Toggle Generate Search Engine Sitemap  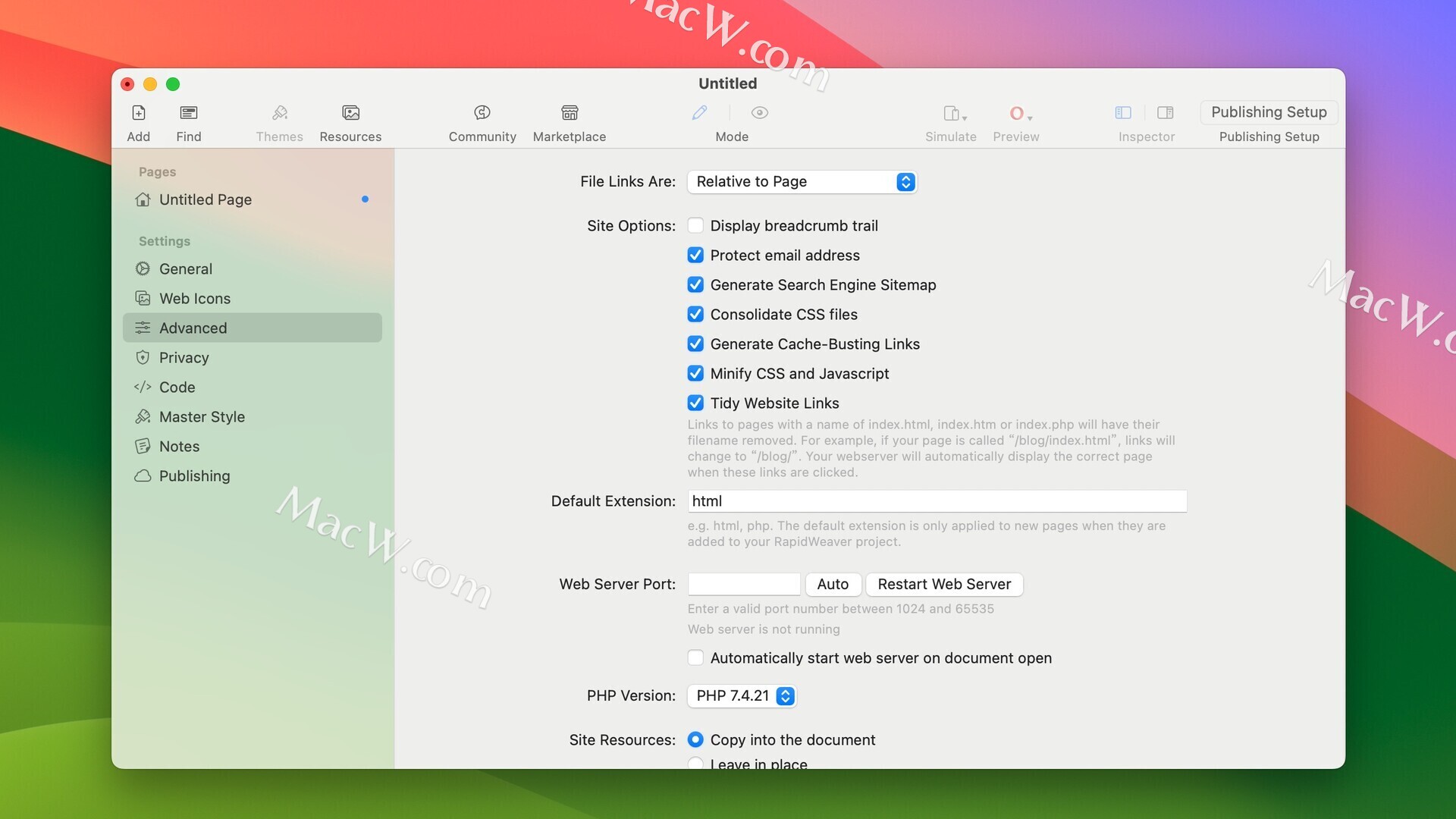[695, 284]
